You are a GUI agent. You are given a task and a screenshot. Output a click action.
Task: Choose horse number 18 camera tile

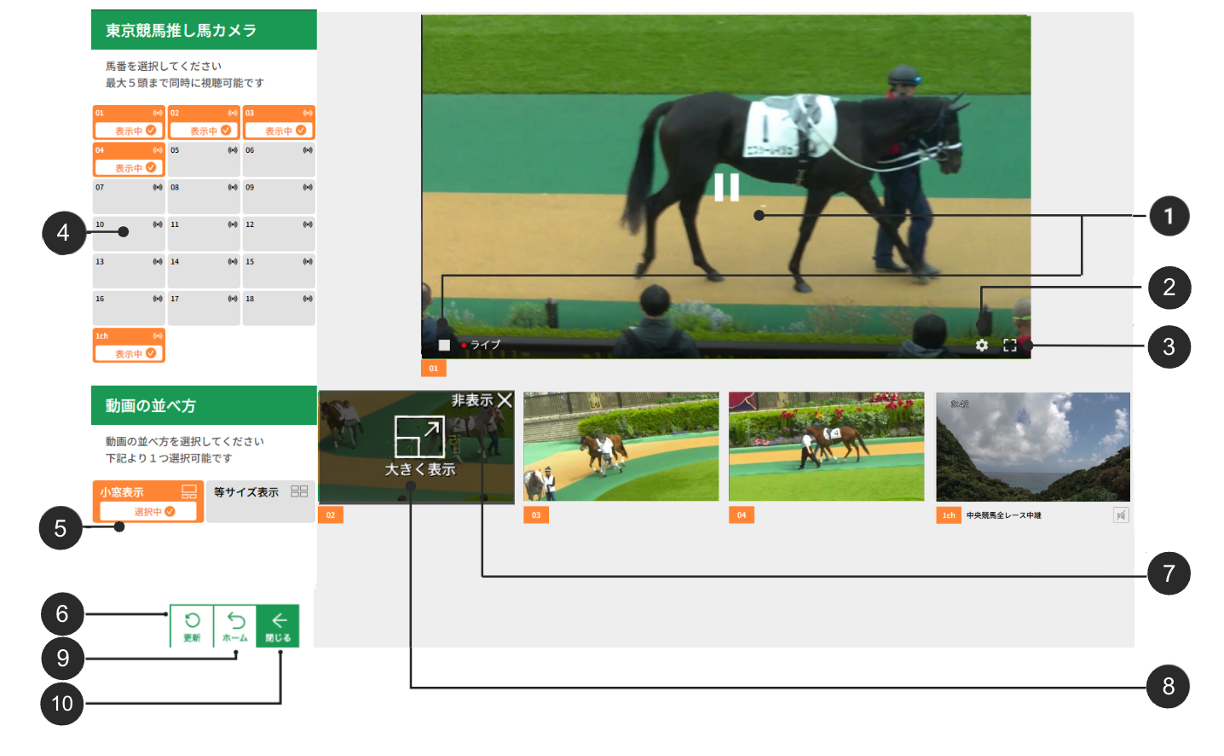click(279, 308)
